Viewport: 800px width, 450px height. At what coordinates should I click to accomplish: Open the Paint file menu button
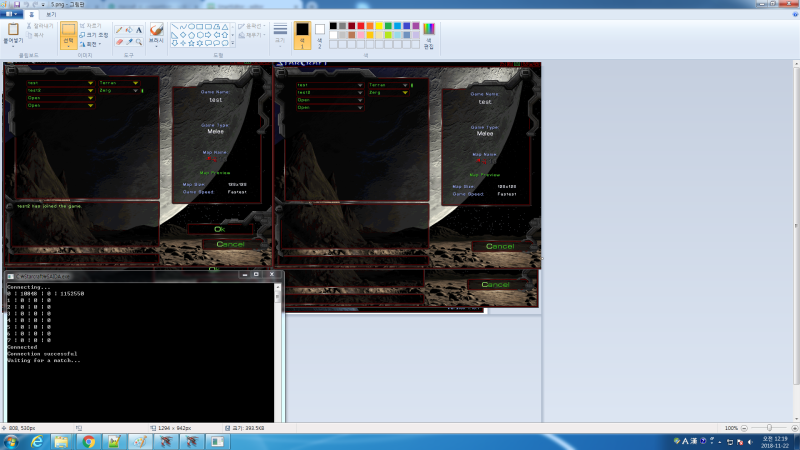pyautogui.click(x=11, y=14)
